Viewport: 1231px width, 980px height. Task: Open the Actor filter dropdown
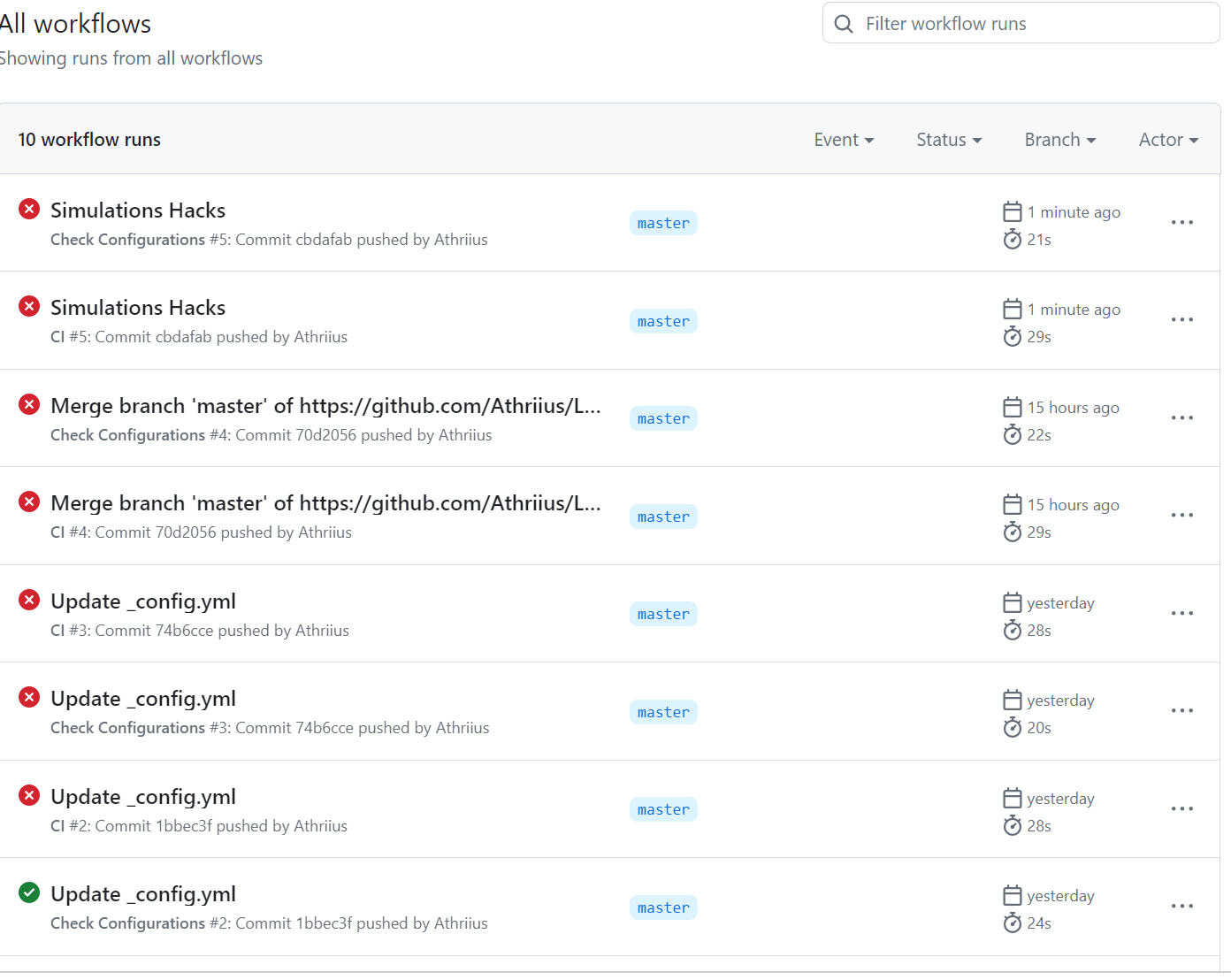coord(1168,140)
